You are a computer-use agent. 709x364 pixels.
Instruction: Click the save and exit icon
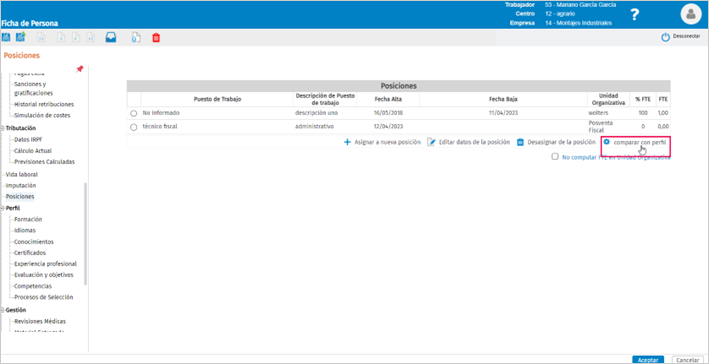pyautogui.click(x=21, y=38)
